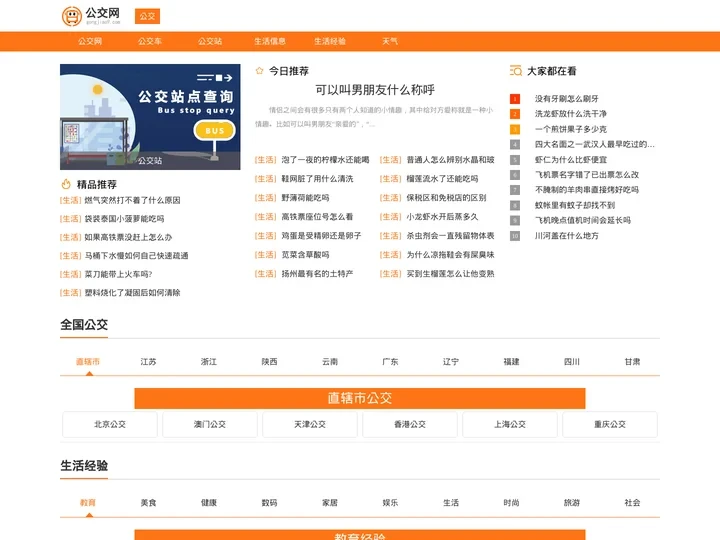Open article 泡了一夜的柠檬水还能喝

click(325, 160)
